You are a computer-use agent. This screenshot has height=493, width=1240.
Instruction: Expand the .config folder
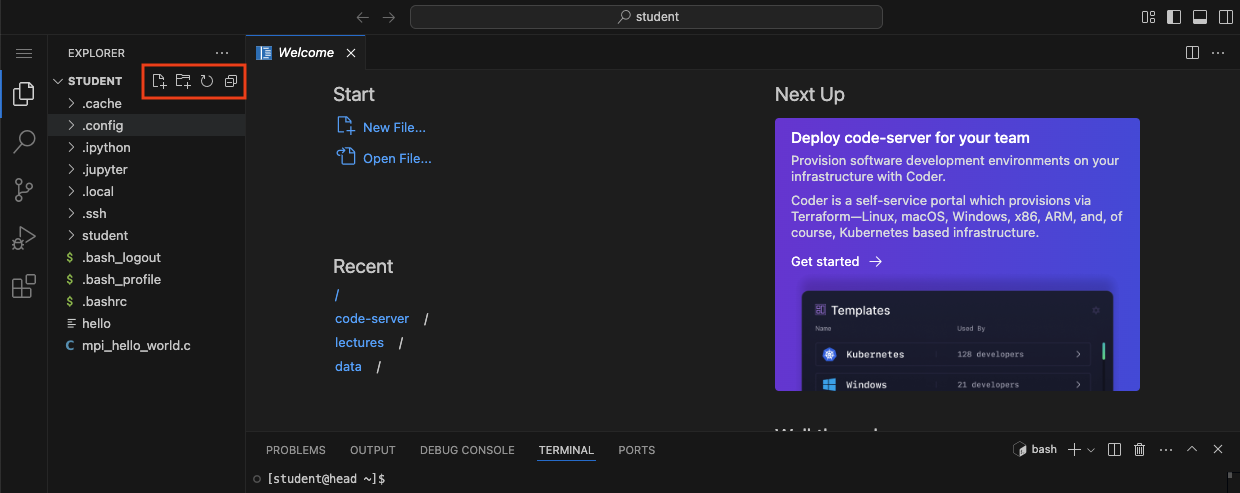pos(102,125)
